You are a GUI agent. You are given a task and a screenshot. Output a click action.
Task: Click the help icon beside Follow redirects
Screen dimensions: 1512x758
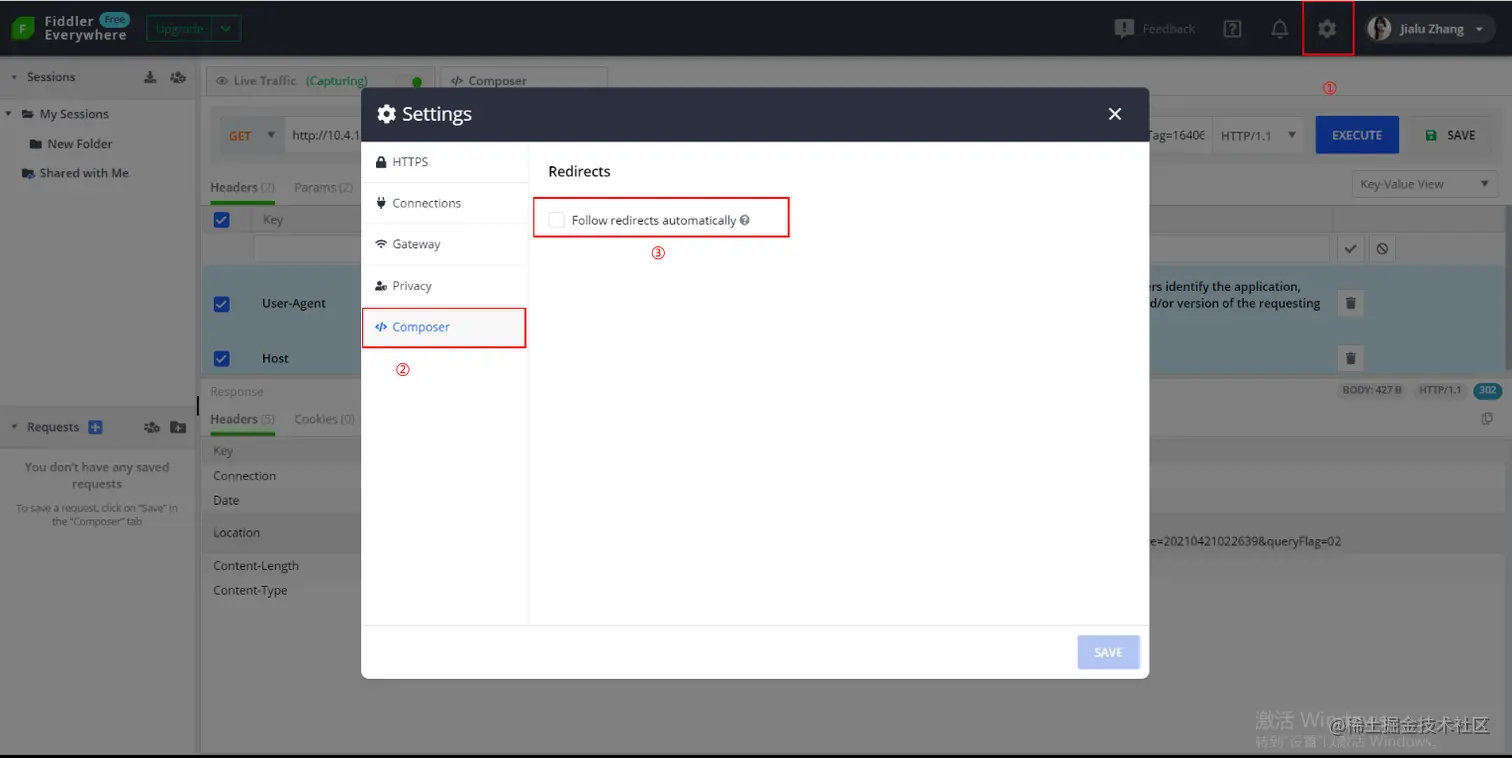745,220
